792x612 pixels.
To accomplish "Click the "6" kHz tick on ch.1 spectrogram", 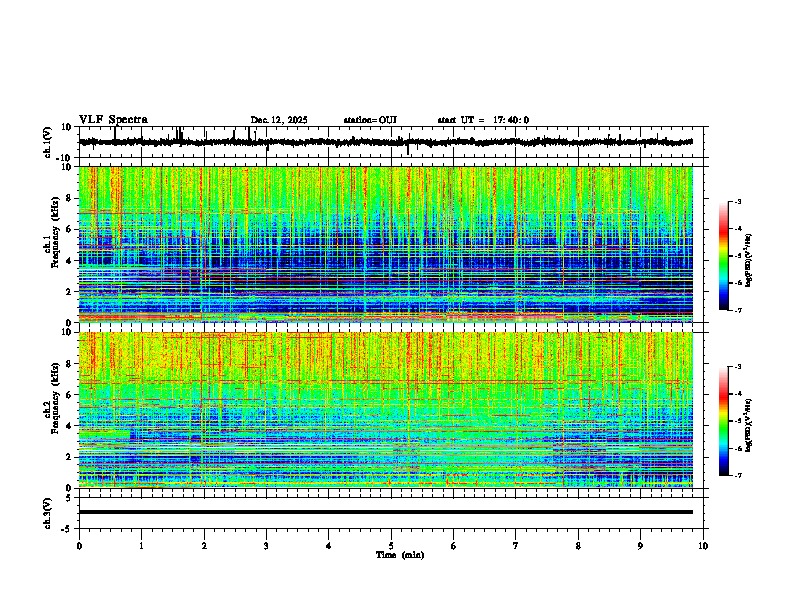I will 70,229.
